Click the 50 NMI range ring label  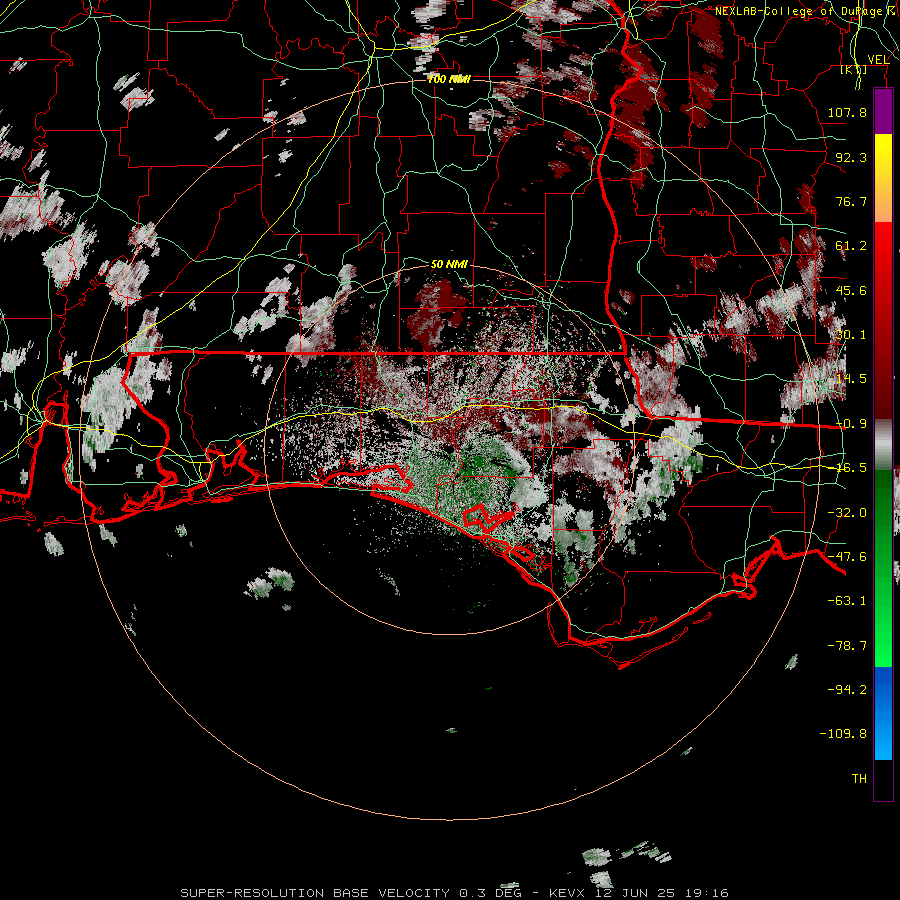[x=449, y=264]
